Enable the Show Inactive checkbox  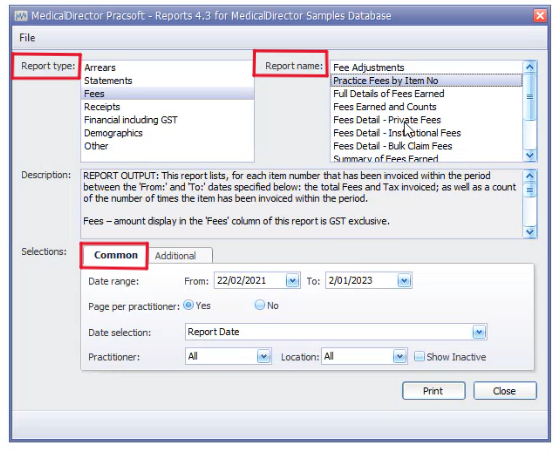[x=419, y=356]
